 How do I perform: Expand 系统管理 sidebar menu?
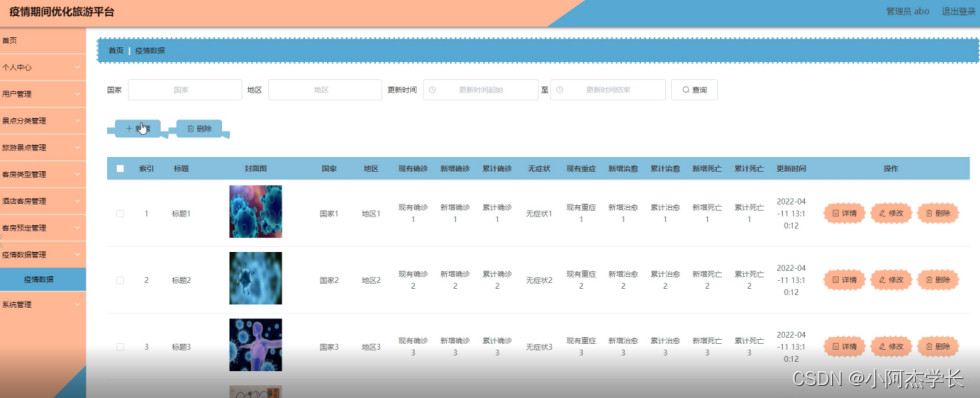tap(42, 305)
